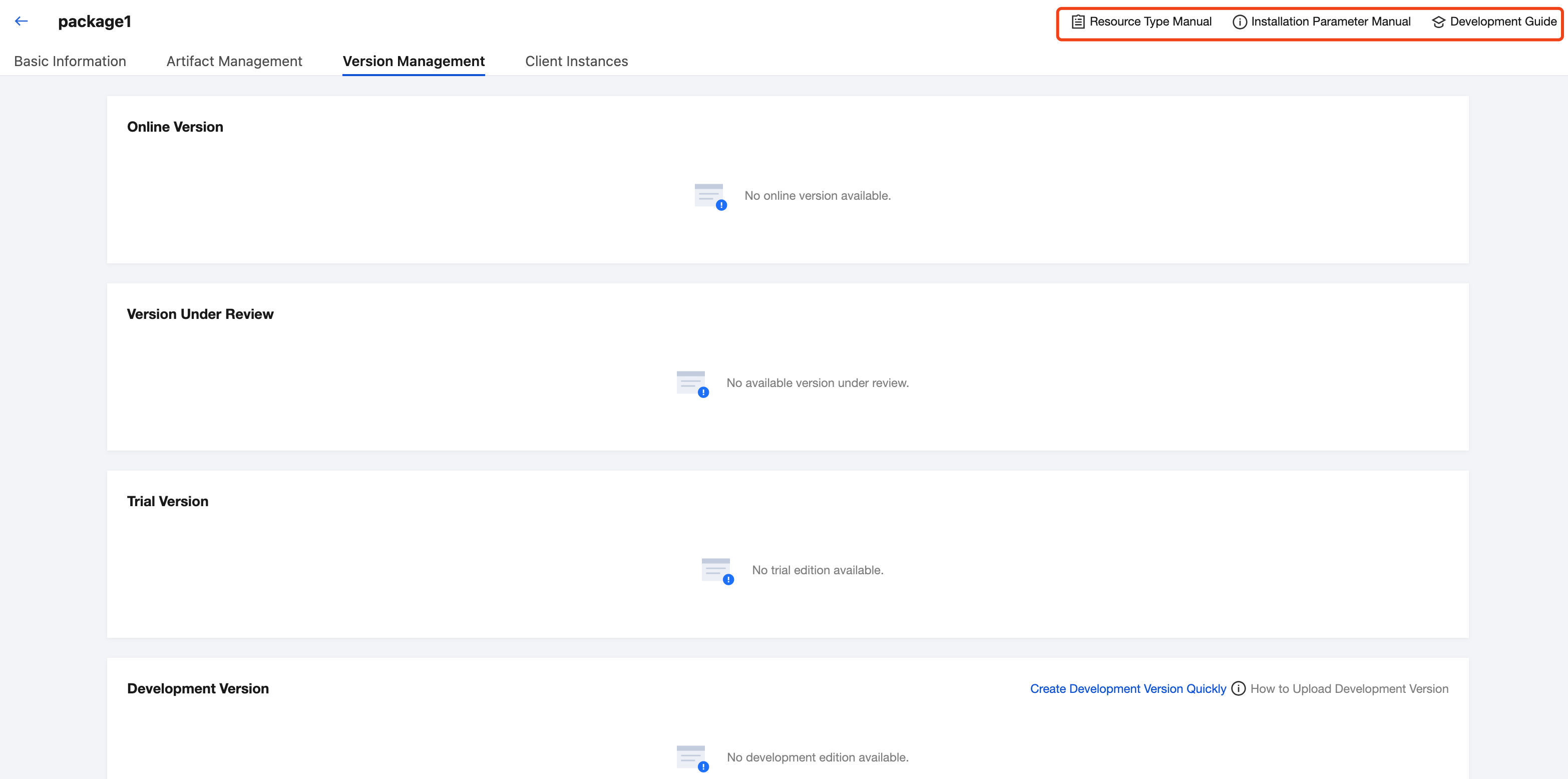The height and width of the screenshot is (779, 1568).
Task: Click the empty-state icon in Online Version
Action: pyautogui.click(x=710, y=196)
